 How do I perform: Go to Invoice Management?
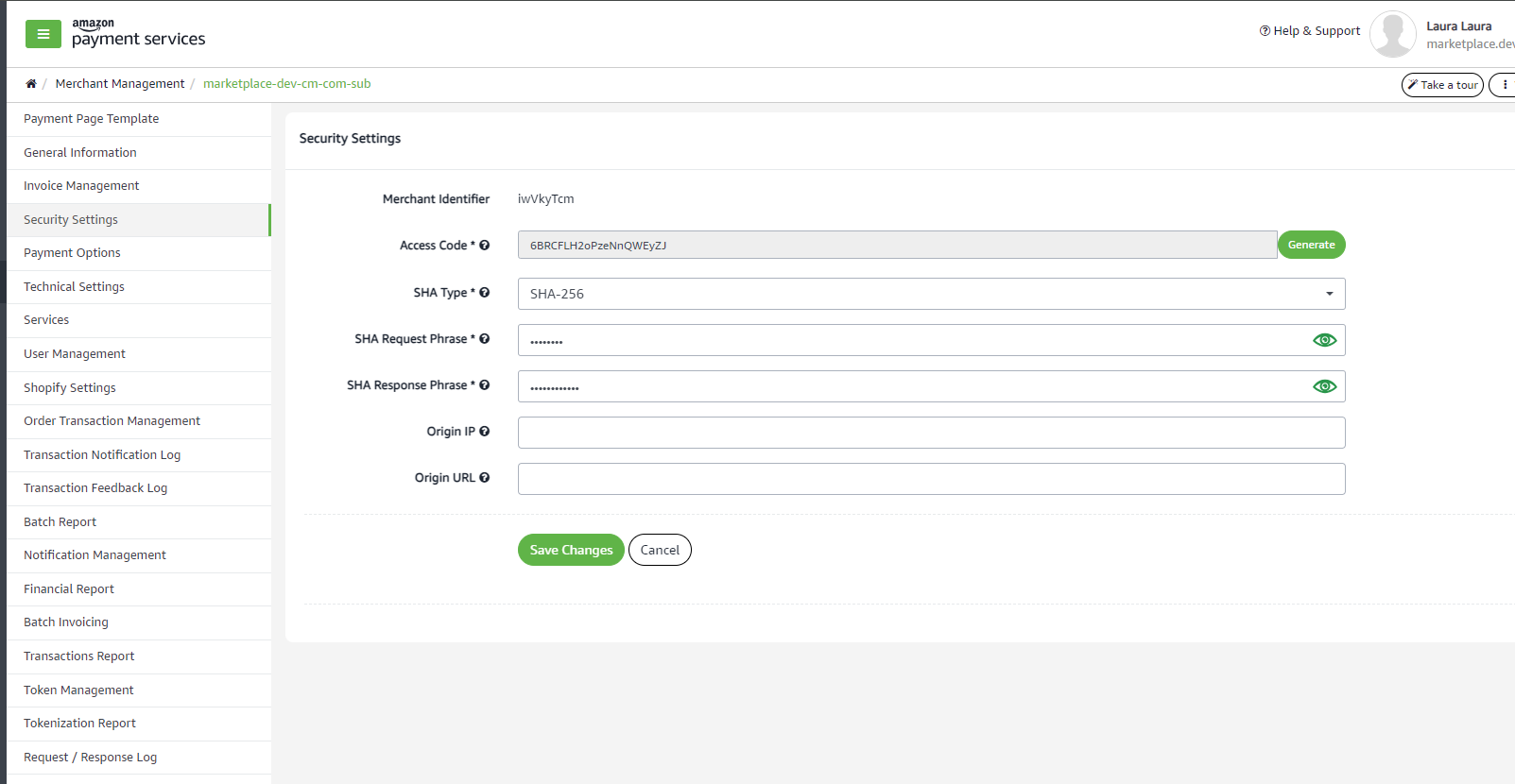139,186
